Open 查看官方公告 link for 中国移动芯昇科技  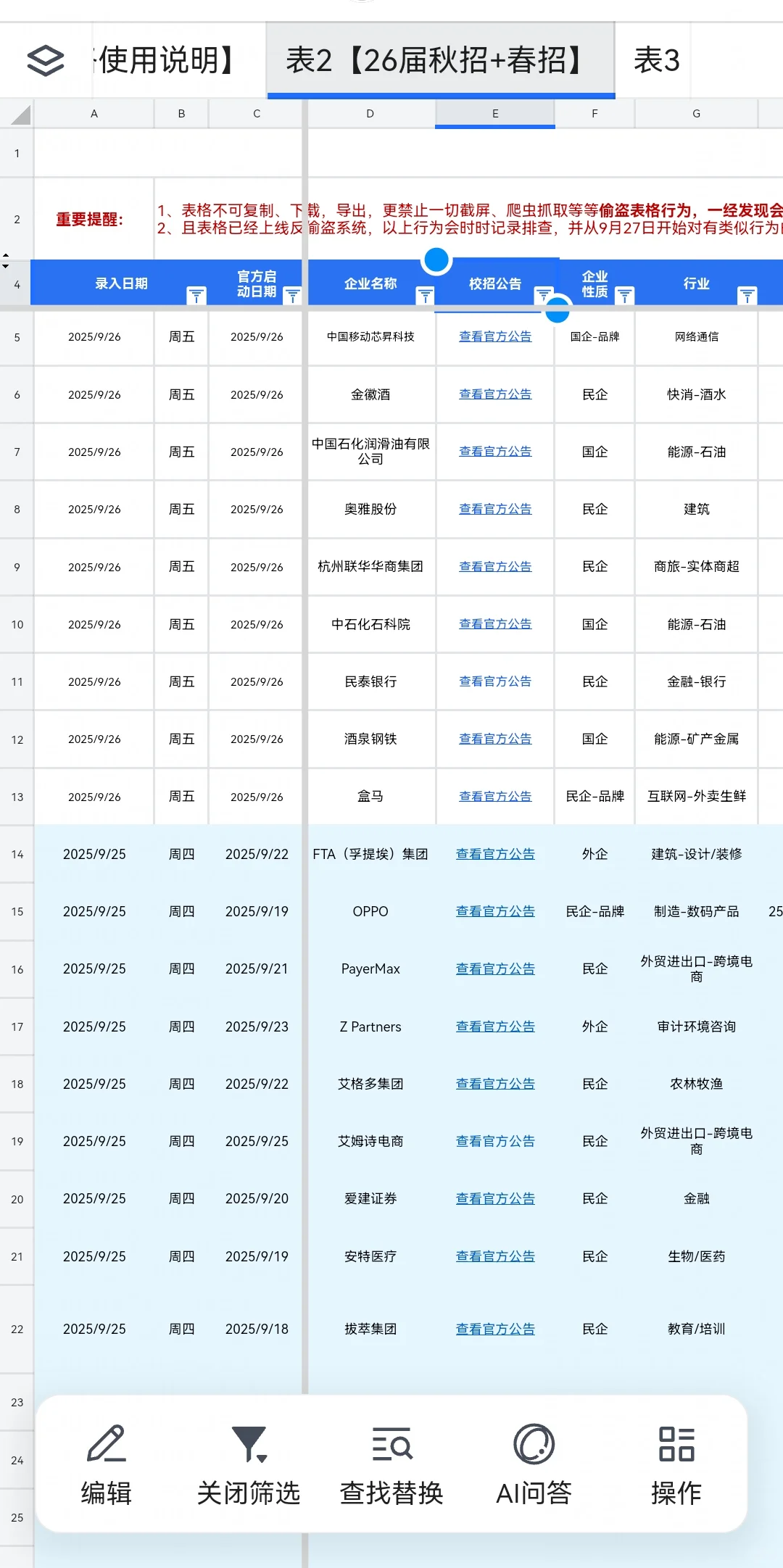coord(495,336)
